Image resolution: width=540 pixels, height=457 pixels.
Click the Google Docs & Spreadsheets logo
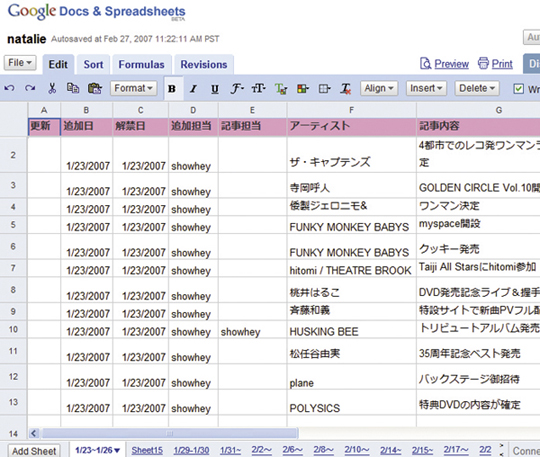click(96, 12)
